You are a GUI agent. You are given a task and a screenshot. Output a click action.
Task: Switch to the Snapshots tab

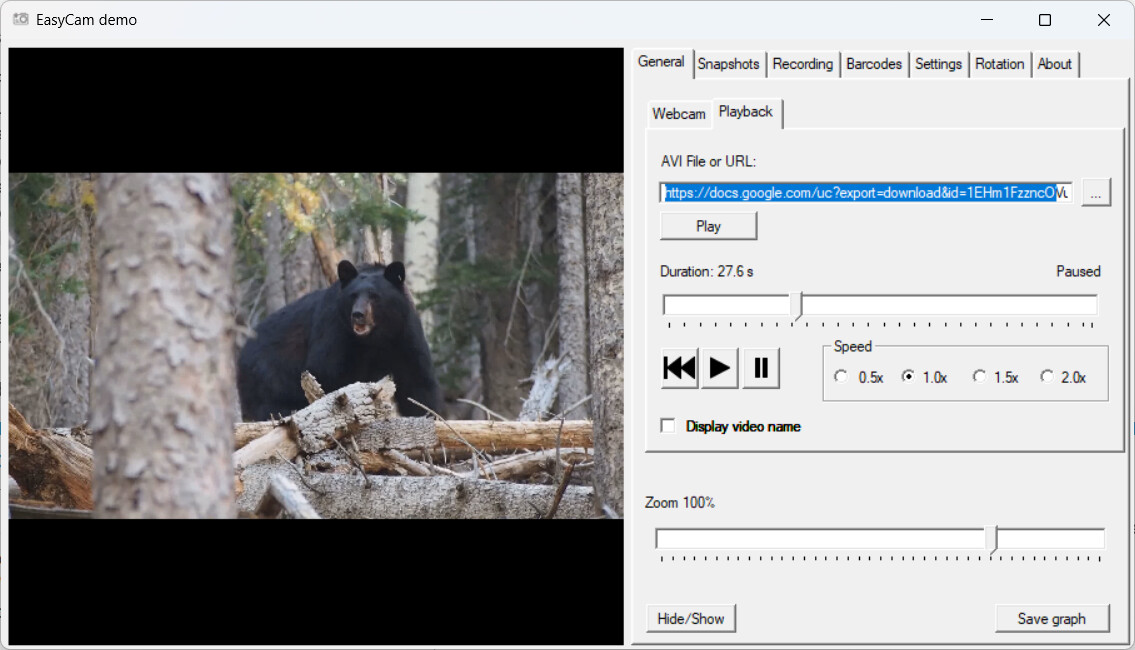pos(728,64)
